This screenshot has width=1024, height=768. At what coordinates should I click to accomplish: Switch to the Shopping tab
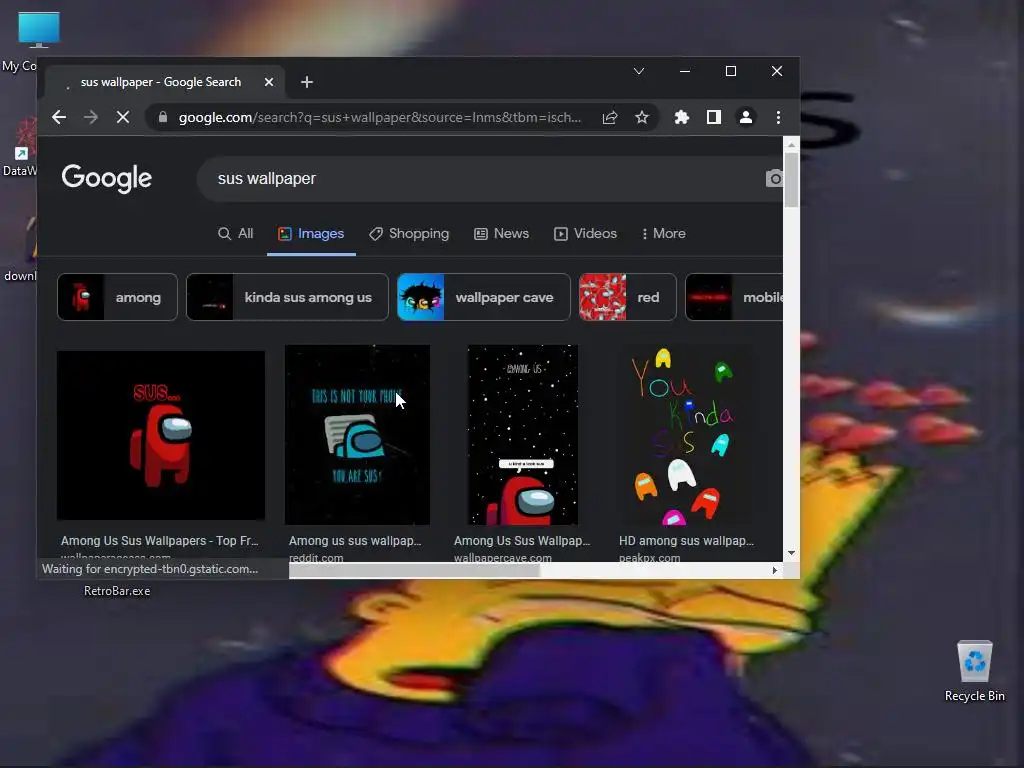pyautogui.click(x=409, y=234)
